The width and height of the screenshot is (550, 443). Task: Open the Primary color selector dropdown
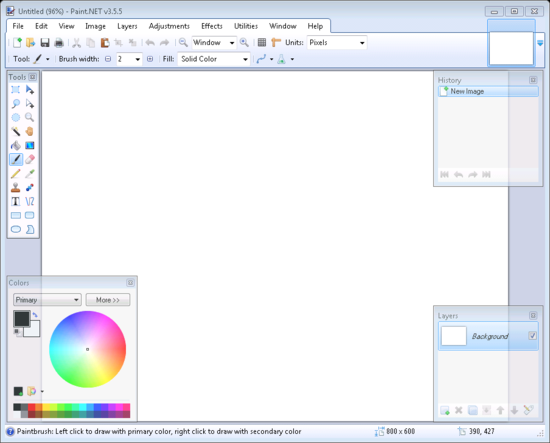point(47,300)
